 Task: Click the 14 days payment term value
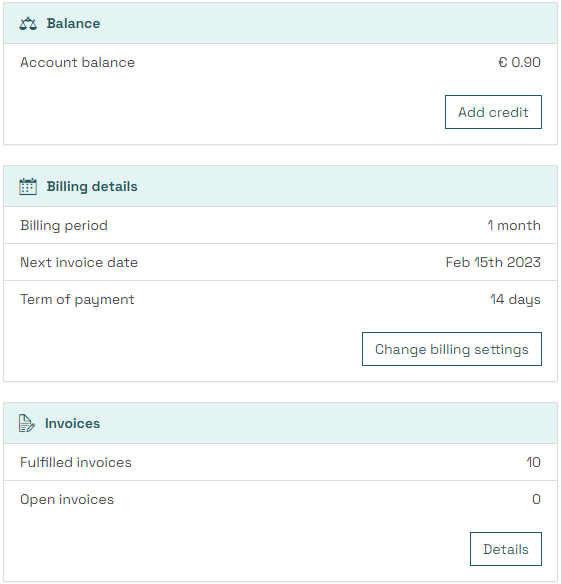515,300
